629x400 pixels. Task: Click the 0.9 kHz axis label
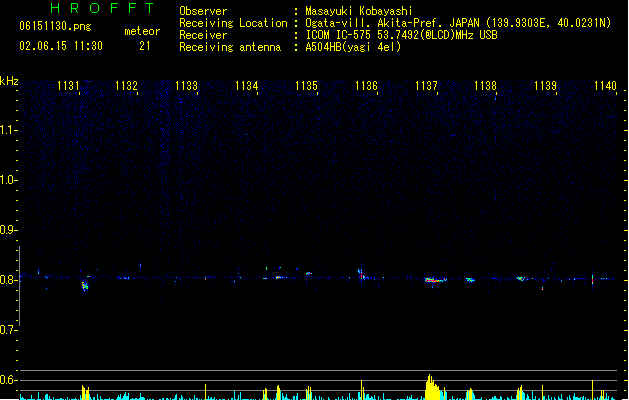(8, 230)
